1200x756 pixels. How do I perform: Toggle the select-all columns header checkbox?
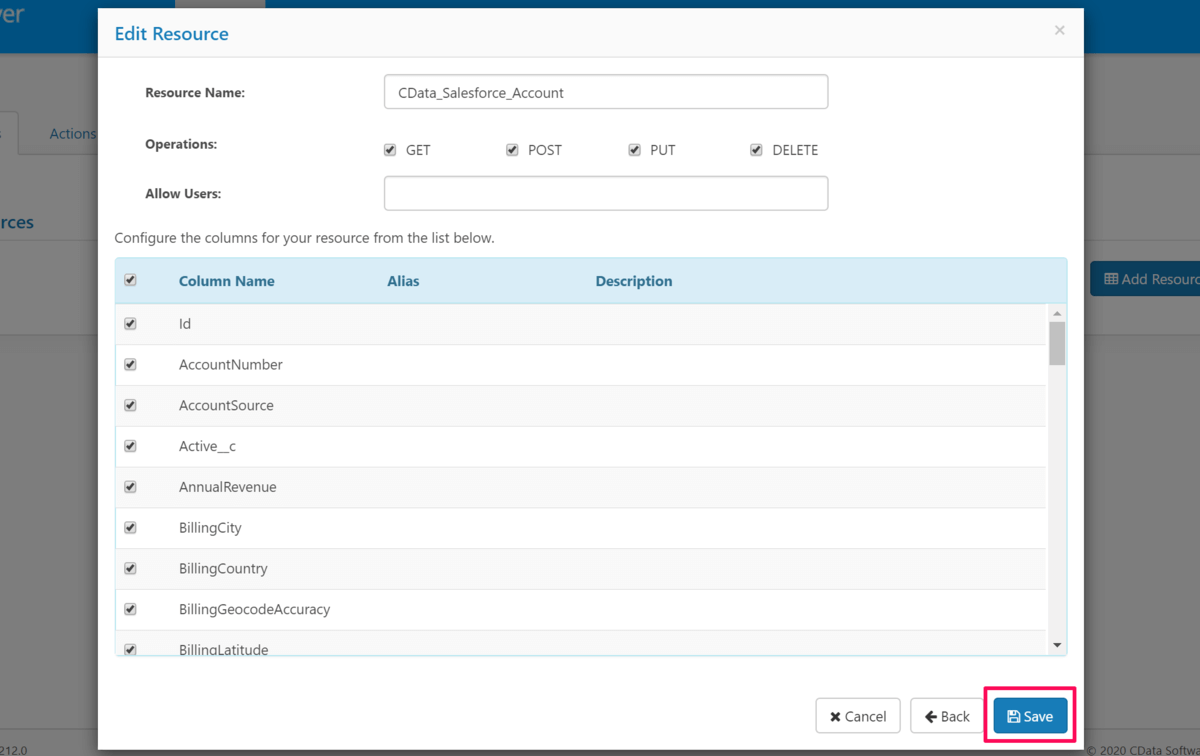130,280
